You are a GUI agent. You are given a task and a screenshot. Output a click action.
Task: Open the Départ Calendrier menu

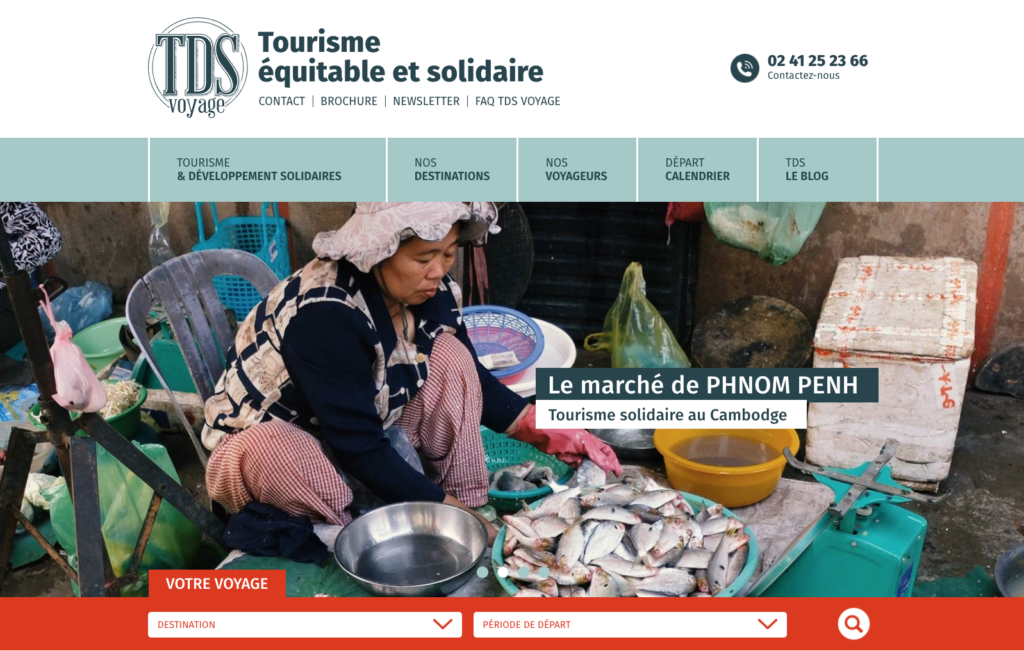697,170
